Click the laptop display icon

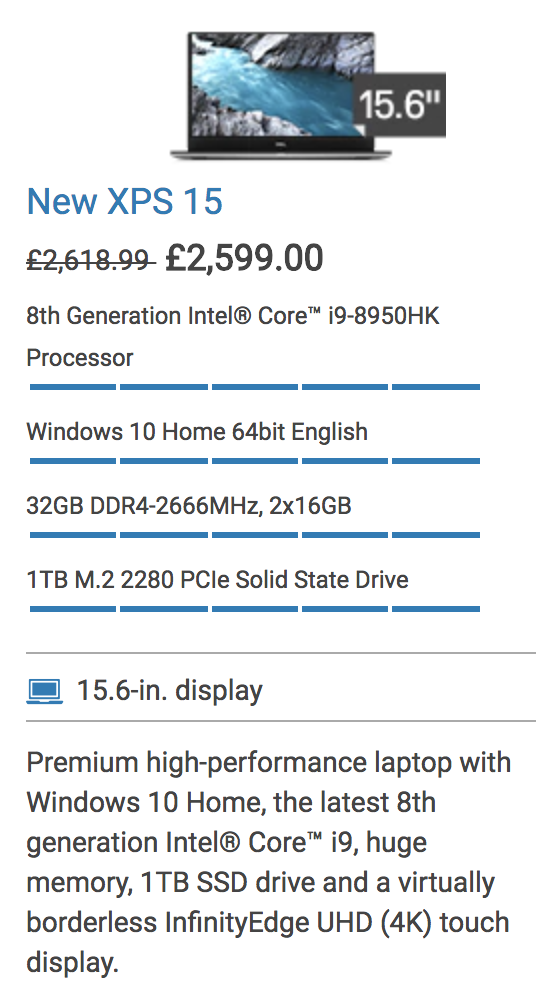[x=44, y=691]
